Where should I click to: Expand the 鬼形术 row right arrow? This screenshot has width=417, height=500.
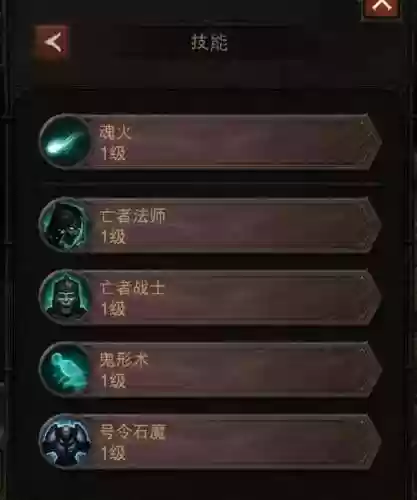371,369
